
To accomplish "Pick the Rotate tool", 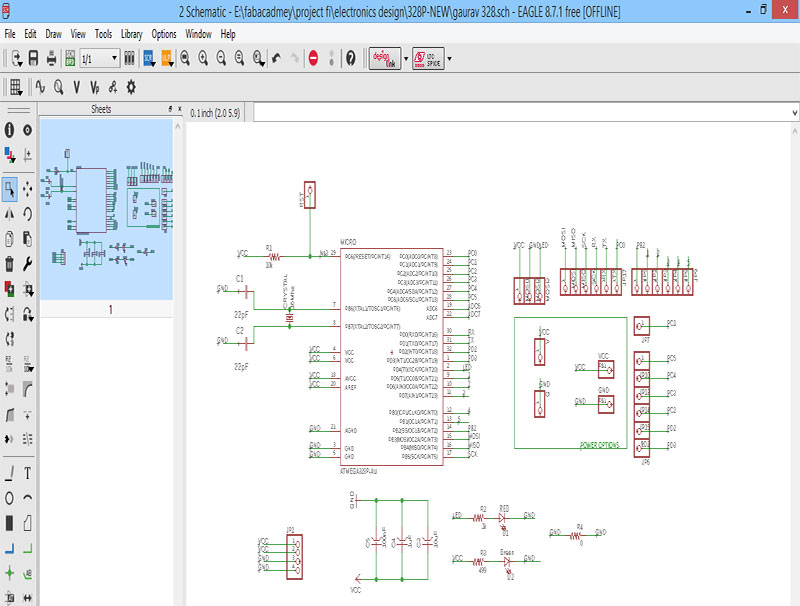I will [27, 212].
